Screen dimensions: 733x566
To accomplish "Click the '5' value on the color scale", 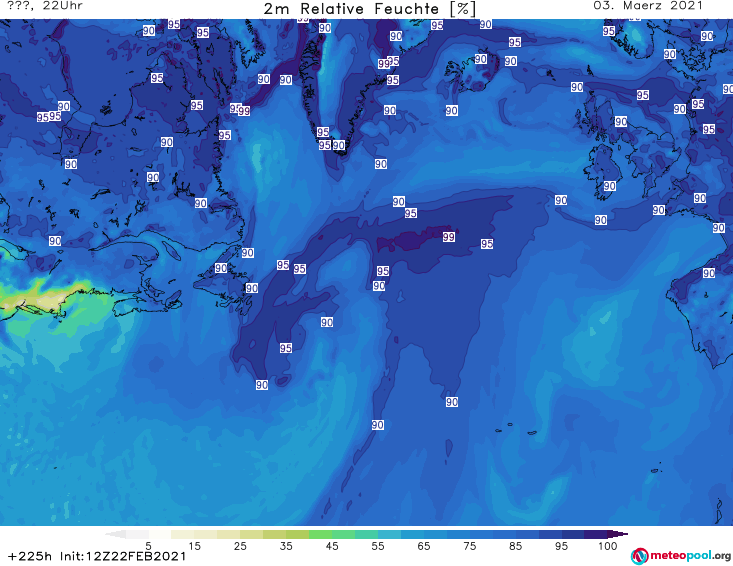I will [148, 546].
